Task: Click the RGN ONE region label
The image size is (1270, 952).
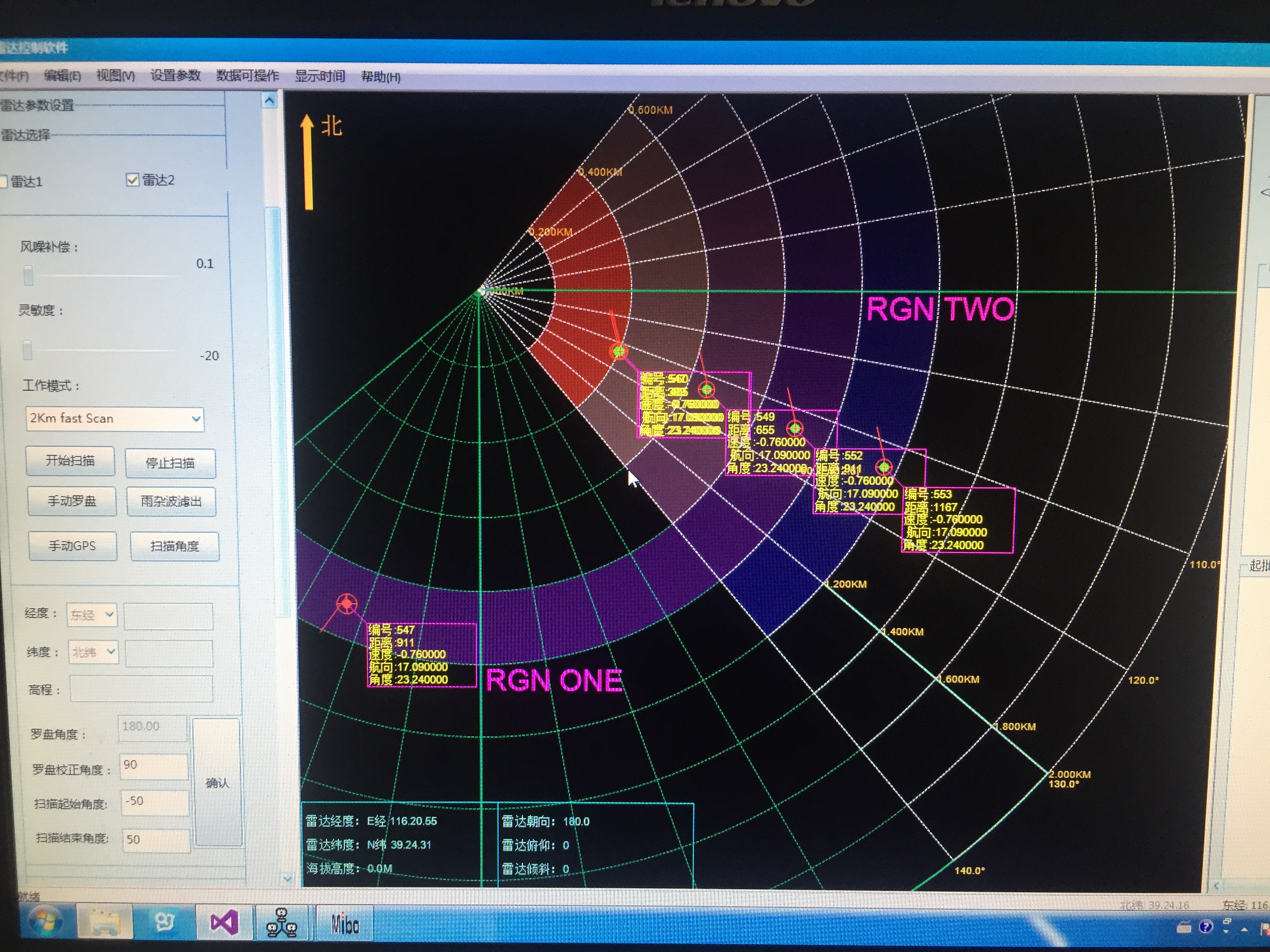Action: click(554, 681)
